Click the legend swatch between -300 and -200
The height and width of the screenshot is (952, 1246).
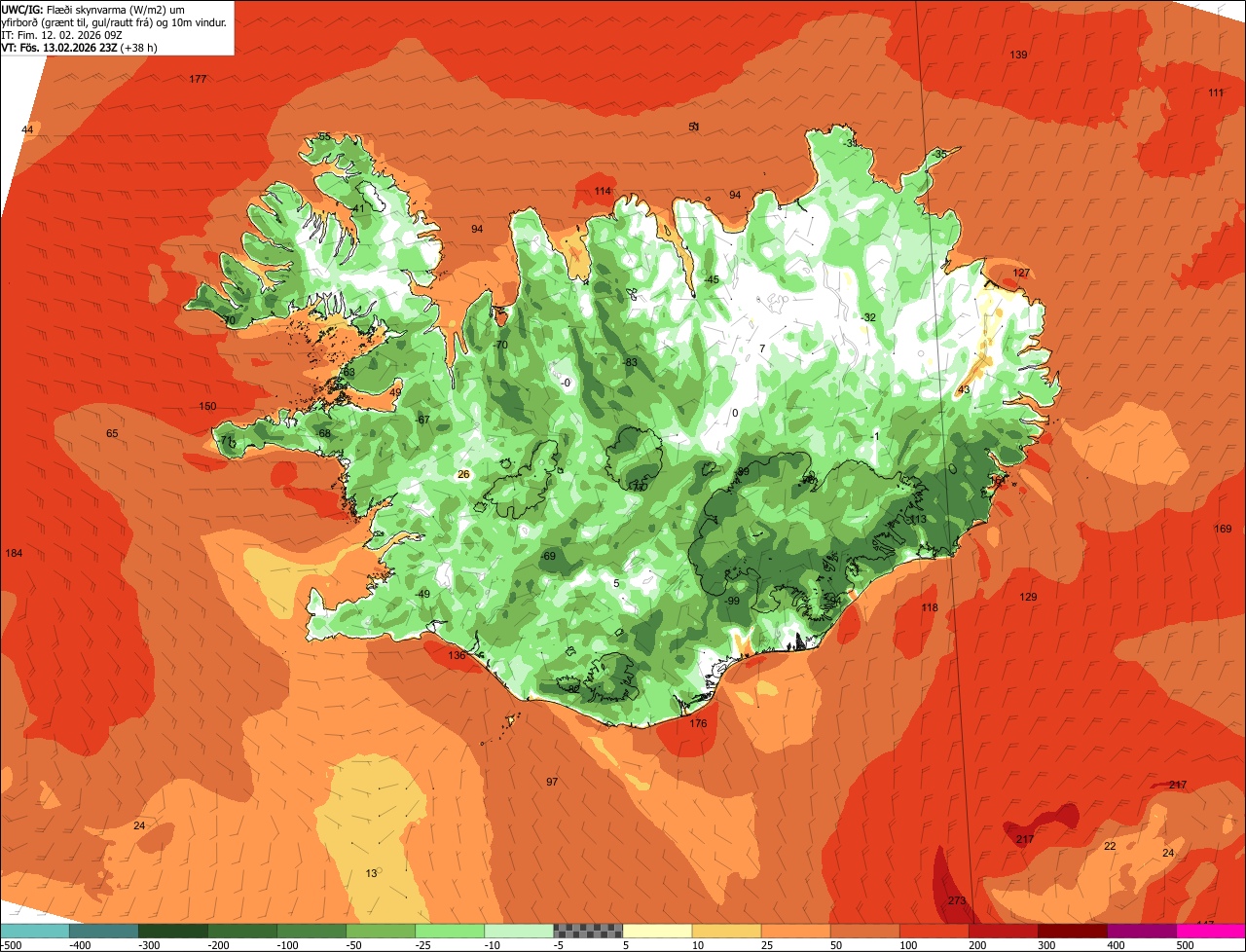point(172,931)
